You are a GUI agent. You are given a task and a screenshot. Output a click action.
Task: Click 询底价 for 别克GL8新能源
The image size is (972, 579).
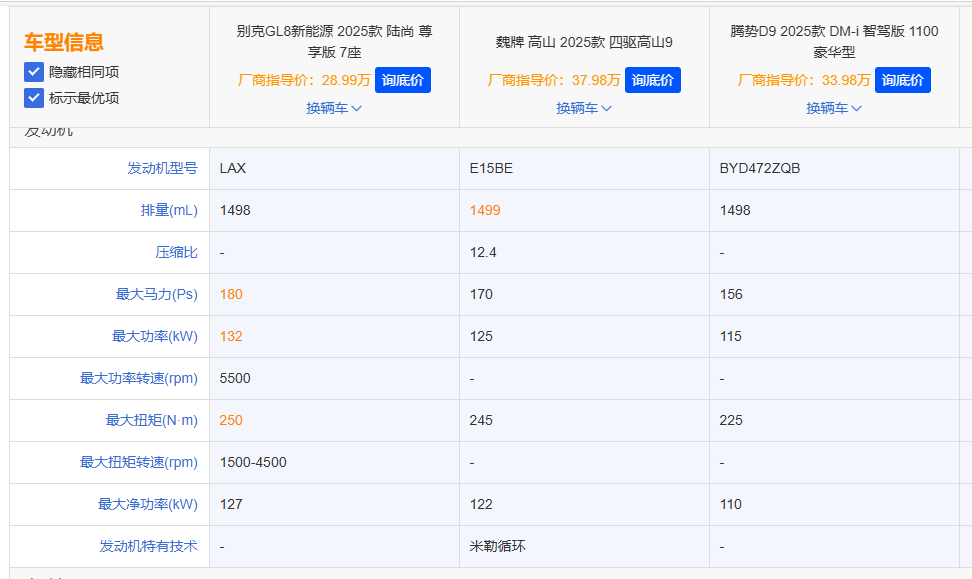pyautogui.click(x=403, y=80)
